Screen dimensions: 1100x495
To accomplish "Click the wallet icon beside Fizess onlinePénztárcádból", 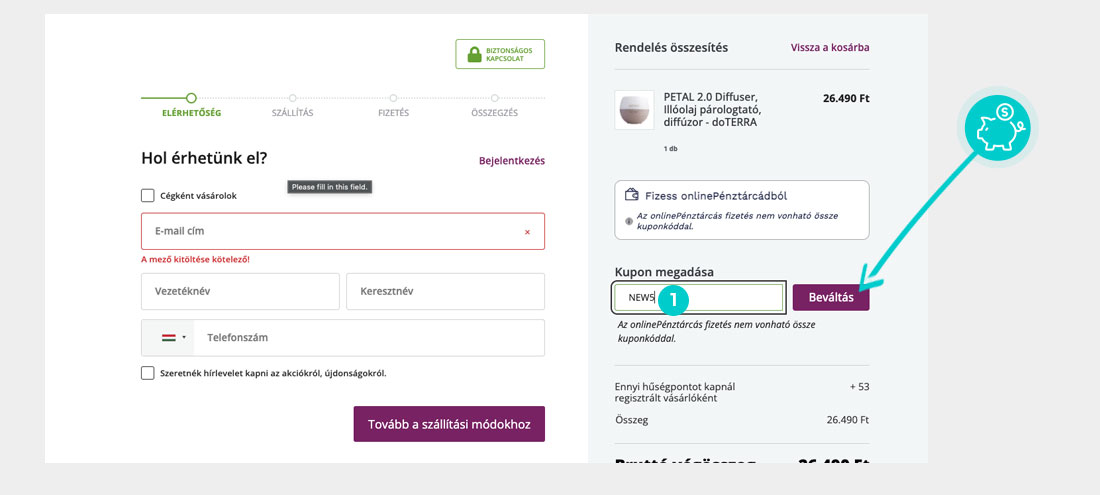I will click(x=632, y=195).
